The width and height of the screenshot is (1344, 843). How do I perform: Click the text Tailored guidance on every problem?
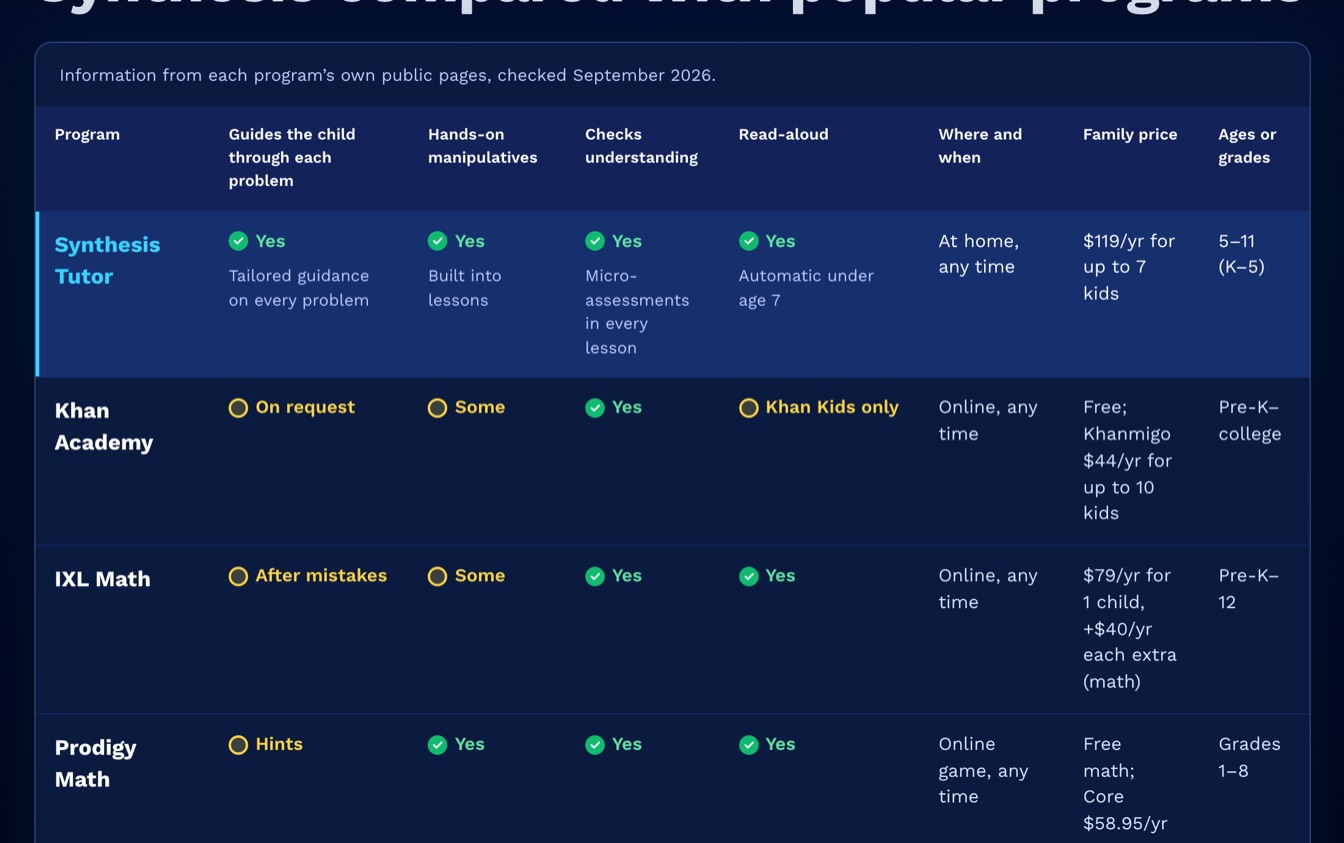tap(299, 288)
